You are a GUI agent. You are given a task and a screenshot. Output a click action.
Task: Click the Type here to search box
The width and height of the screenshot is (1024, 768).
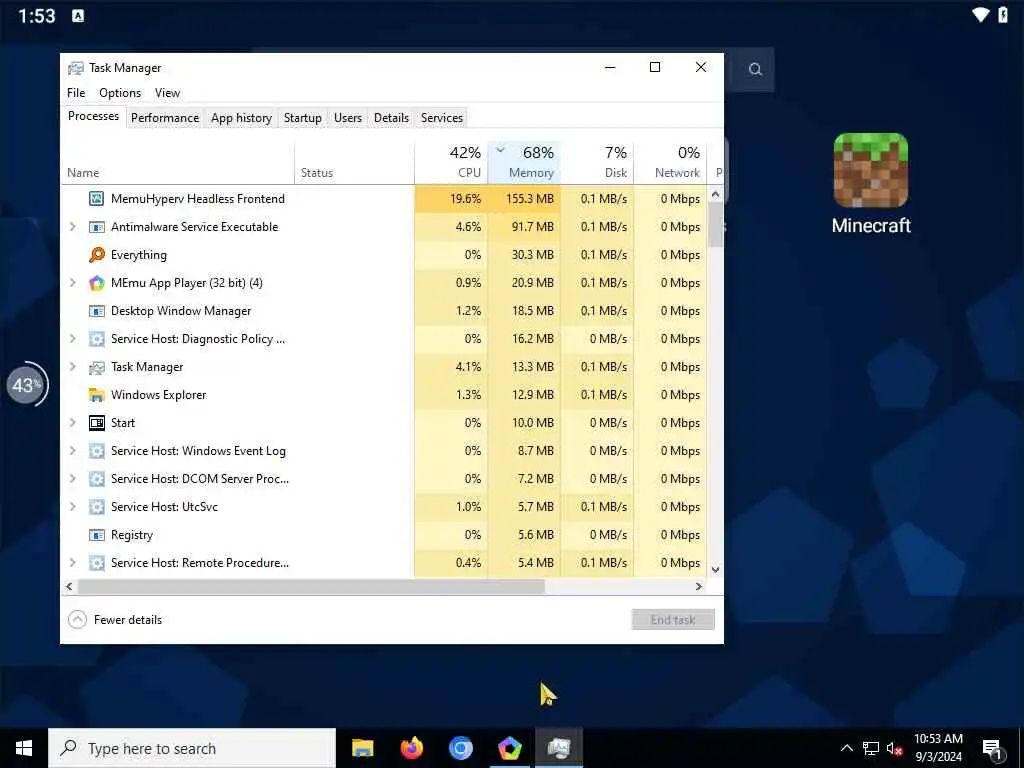(x=192, y=748)
